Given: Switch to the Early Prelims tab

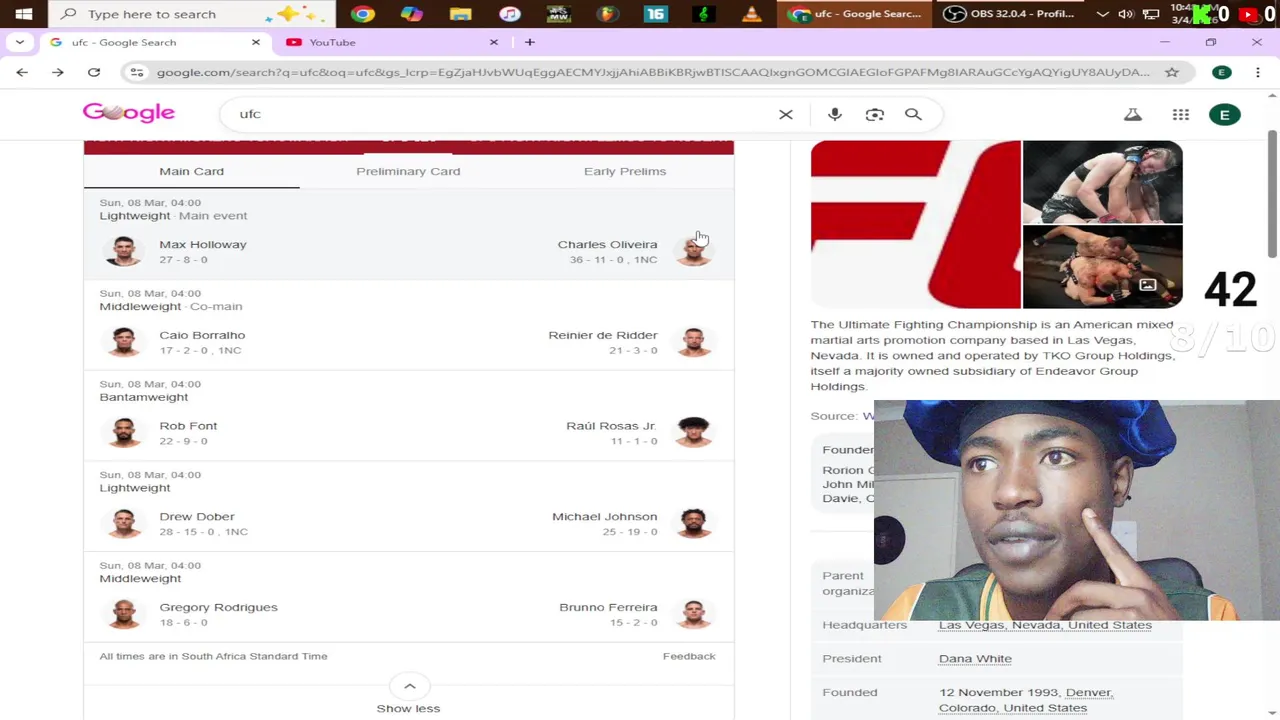Looking at the screenshot, I should (x=625, y=171).
